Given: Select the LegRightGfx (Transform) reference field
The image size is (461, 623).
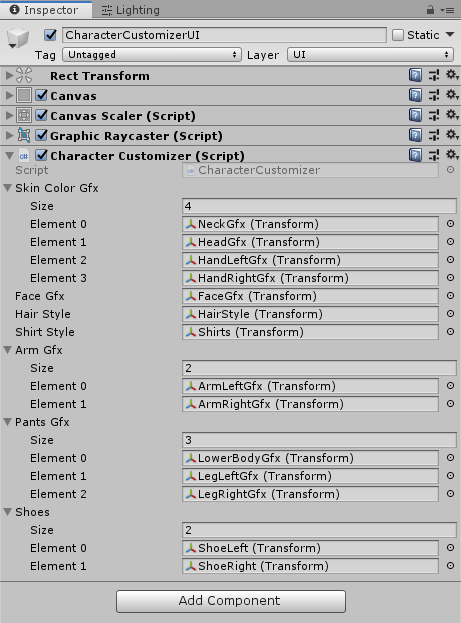Looking at the screenshot, I should (x=310, y=494).
